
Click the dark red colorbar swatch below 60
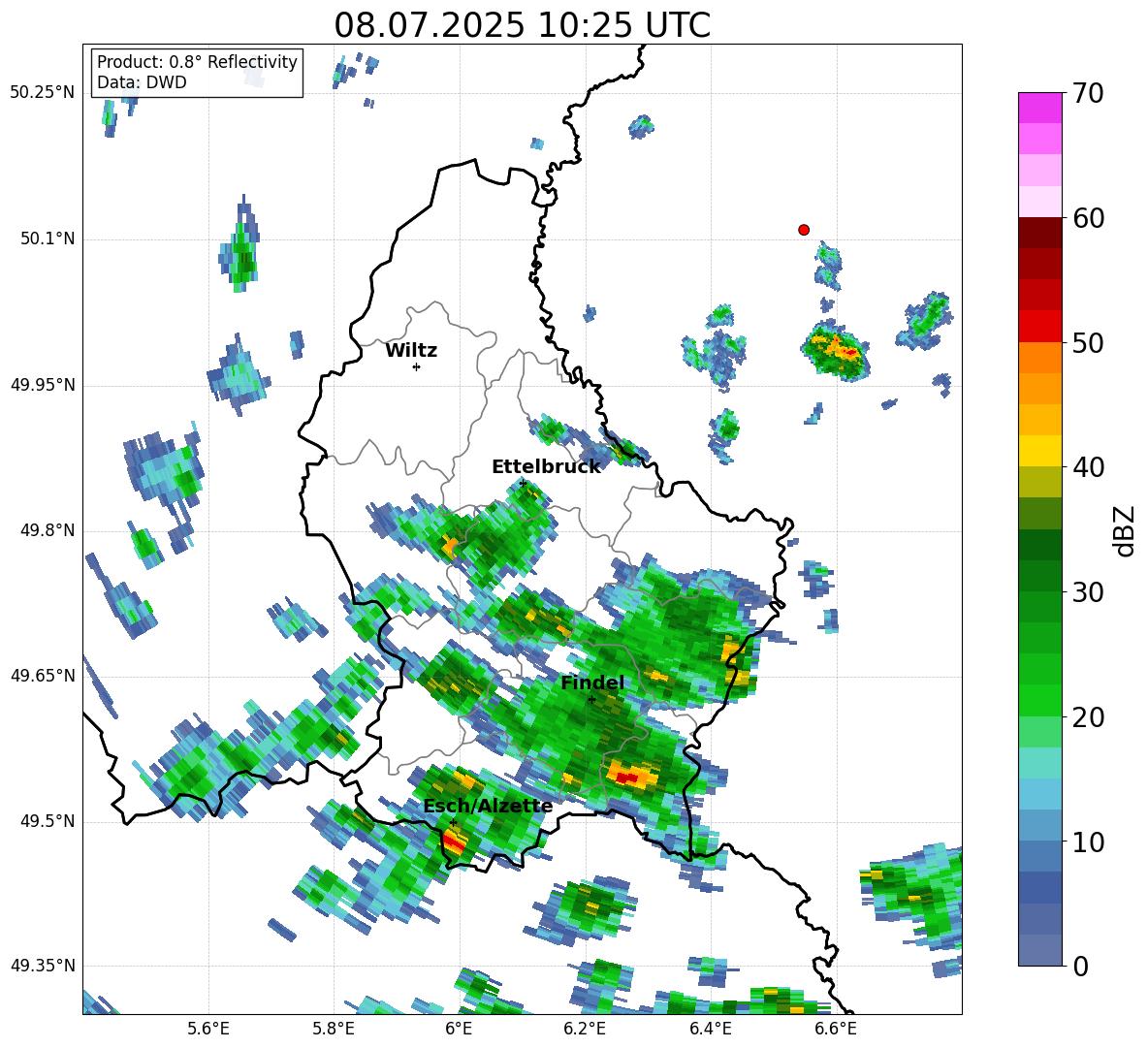tap(1039, 233)
